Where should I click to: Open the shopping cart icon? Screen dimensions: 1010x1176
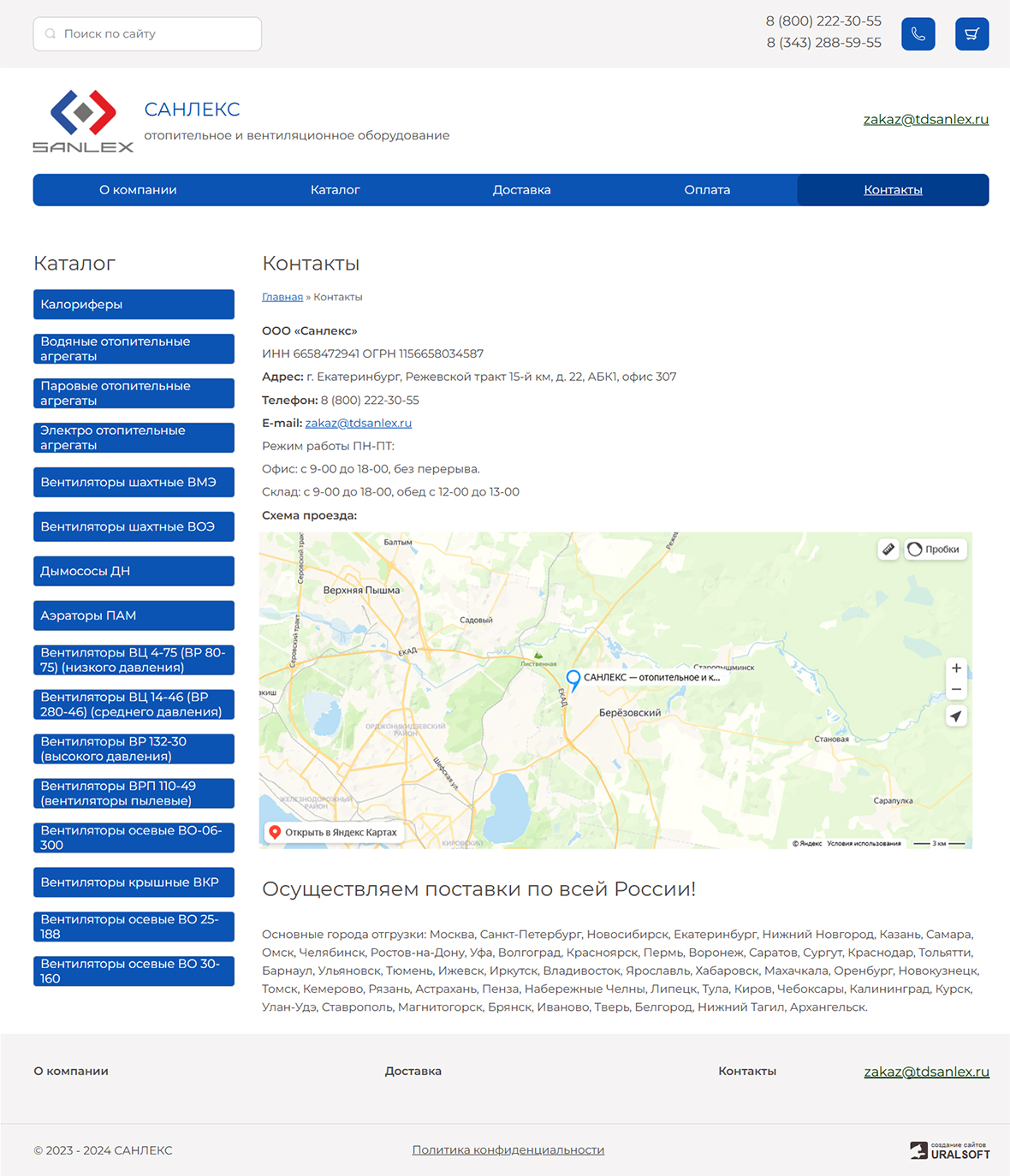tap(971, 34)
